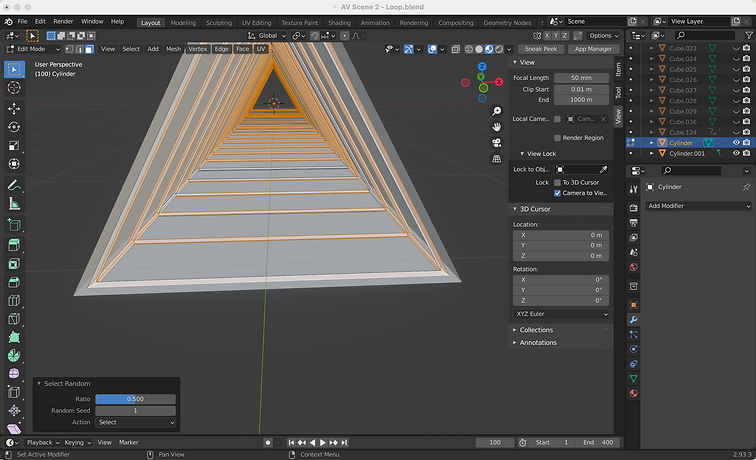Select the Add Cube tool
756x460 pixels.
point(14,225)
